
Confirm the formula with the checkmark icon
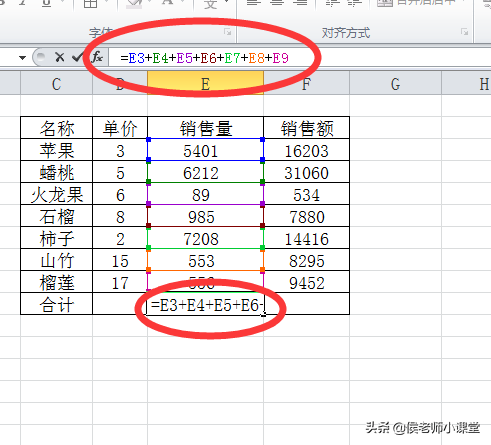[77, 57]
